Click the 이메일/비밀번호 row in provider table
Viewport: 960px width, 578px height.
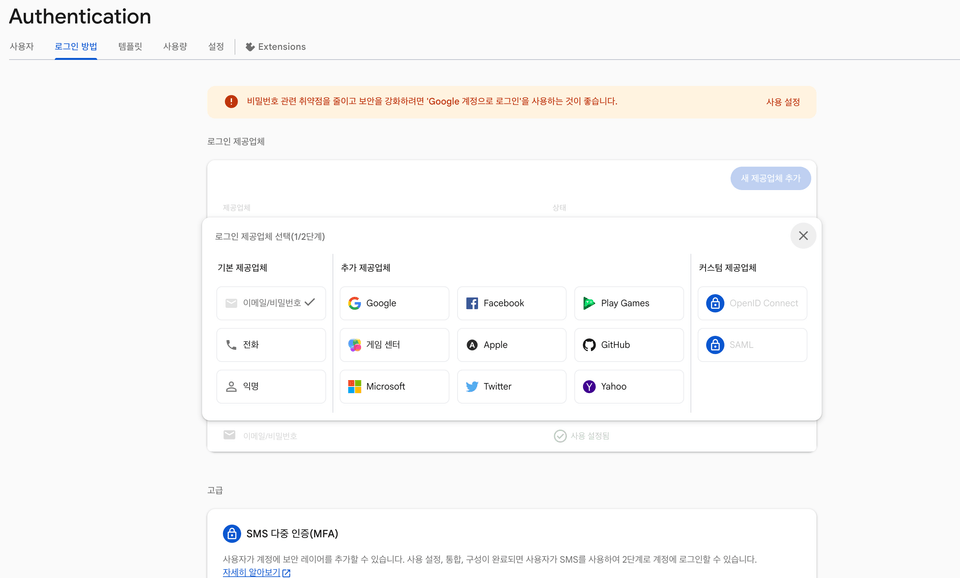pyautogui.click(x=512, y=436)
